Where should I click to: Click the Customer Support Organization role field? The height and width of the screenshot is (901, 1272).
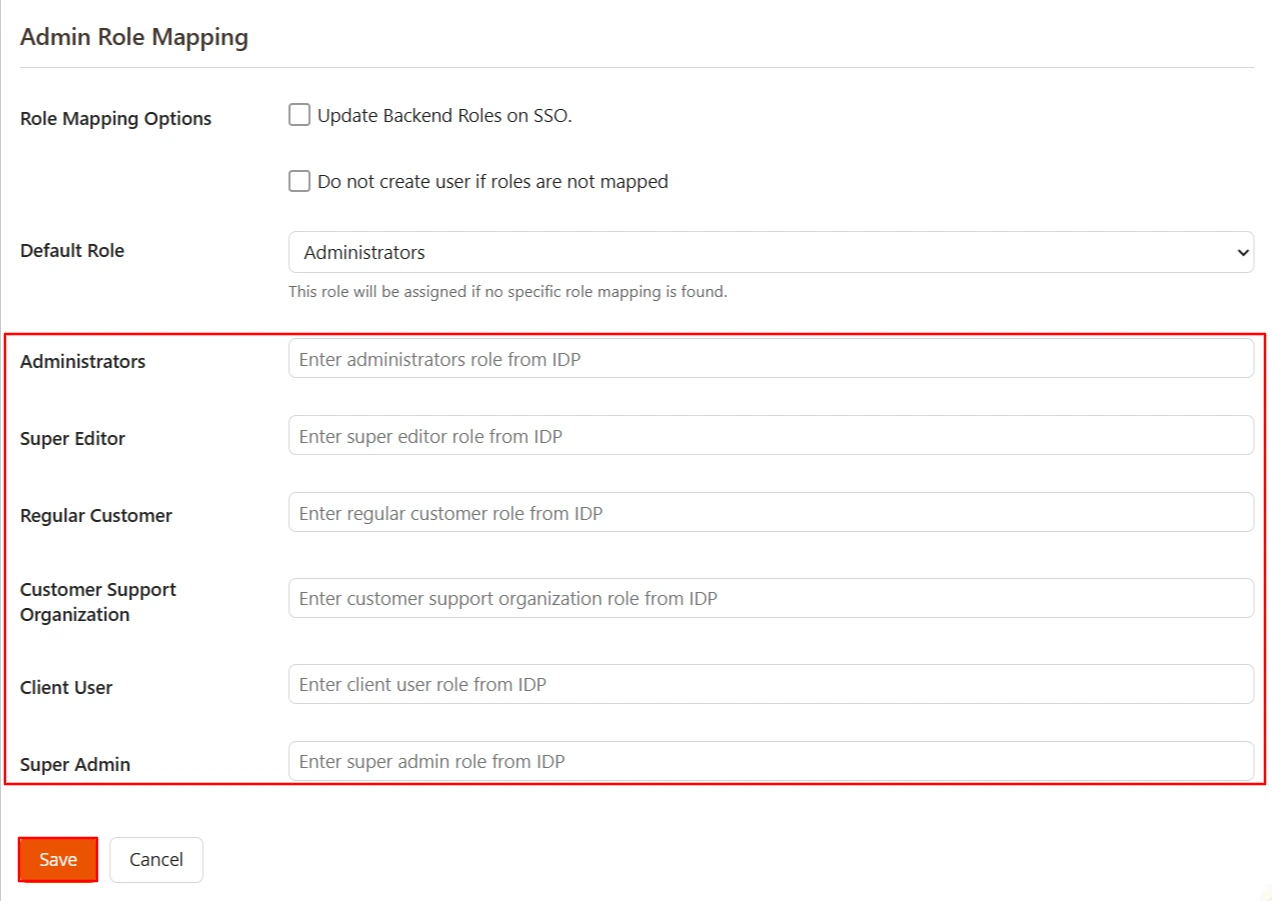770,598
